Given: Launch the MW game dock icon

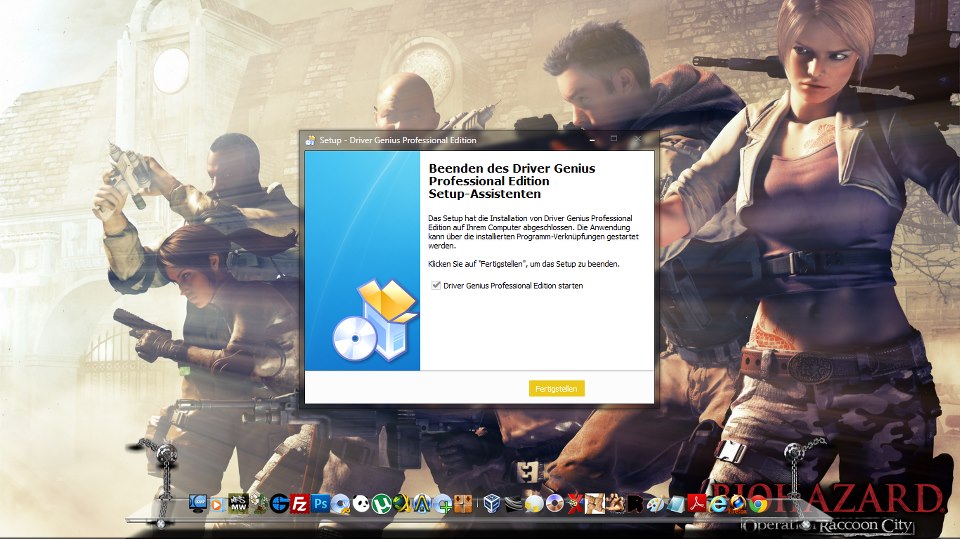Looking at the screenshot, I should [x=238, y=503].
